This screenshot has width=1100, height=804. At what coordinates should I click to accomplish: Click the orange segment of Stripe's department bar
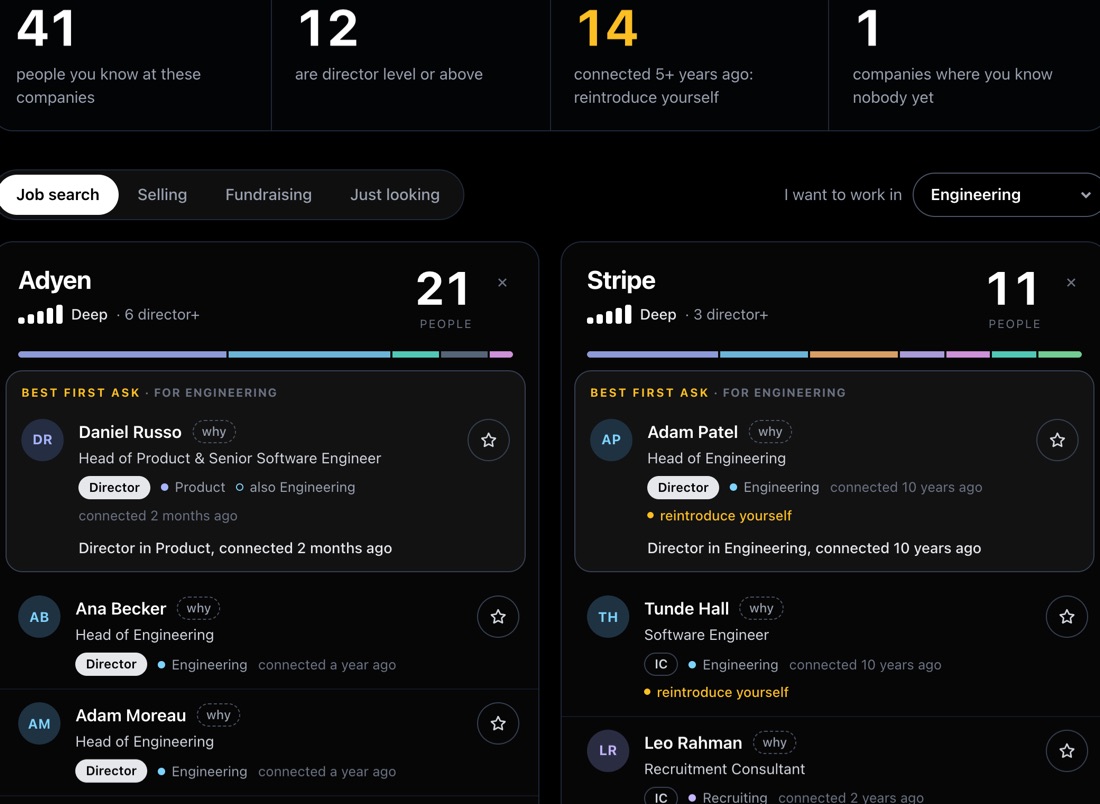pos(854,354)
